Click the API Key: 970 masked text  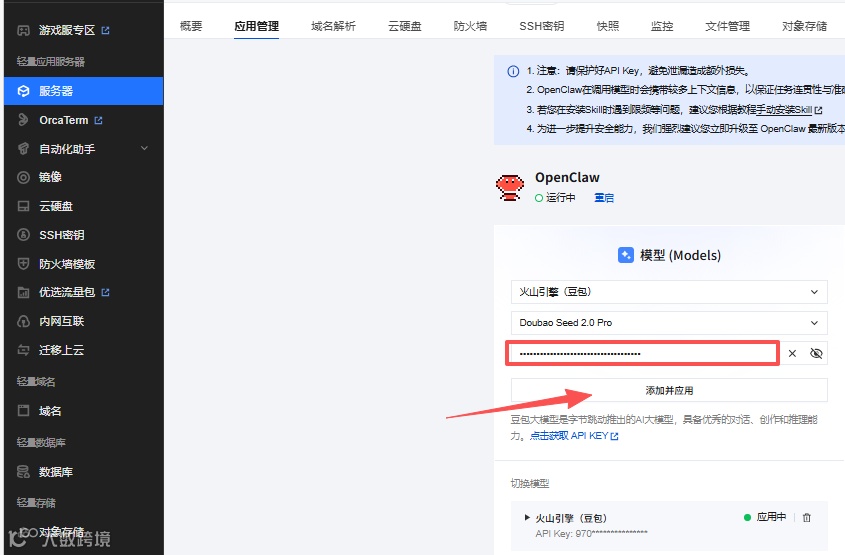point(591,533)
